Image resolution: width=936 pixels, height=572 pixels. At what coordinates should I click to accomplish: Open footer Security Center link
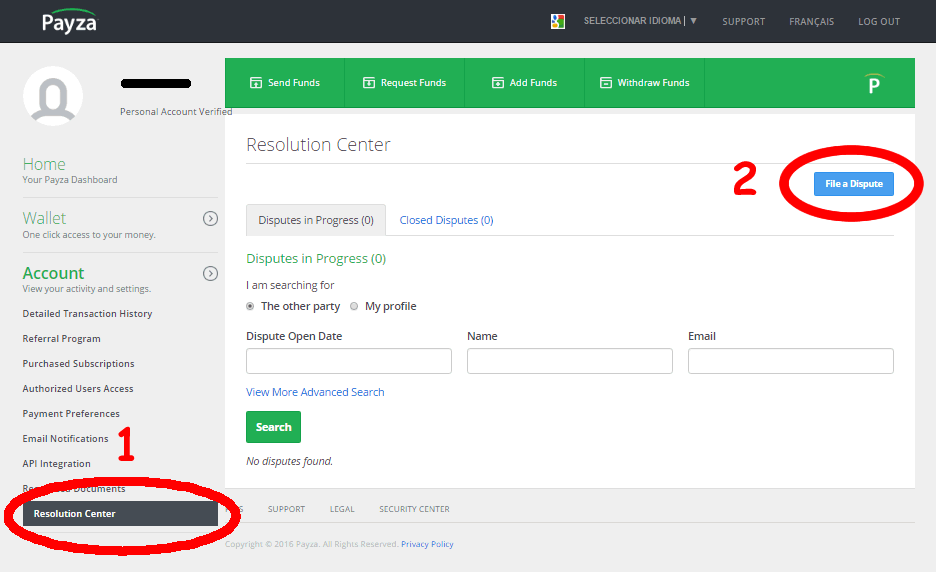tap(414, 509)
